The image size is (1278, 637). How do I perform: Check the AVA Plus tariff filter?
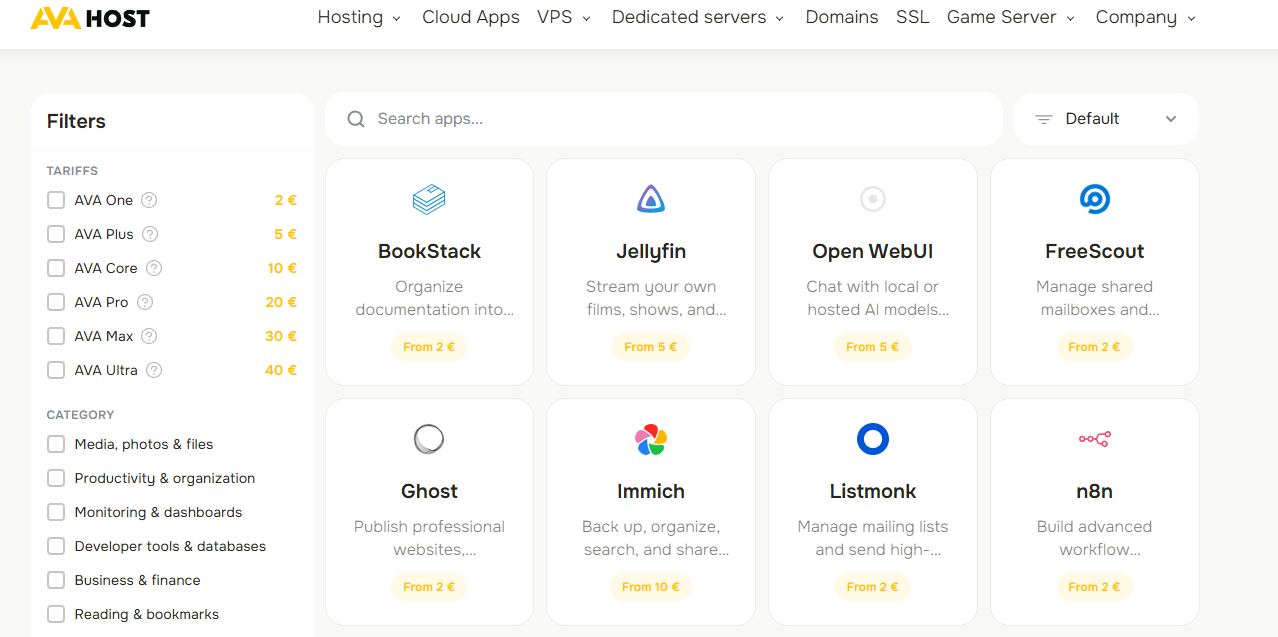[56, 234]
